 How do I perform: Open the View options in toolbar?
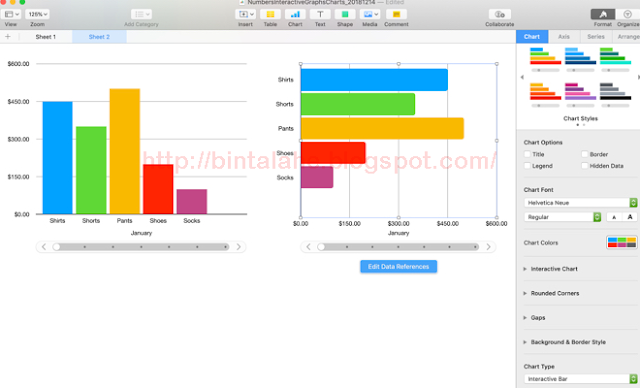11,14
